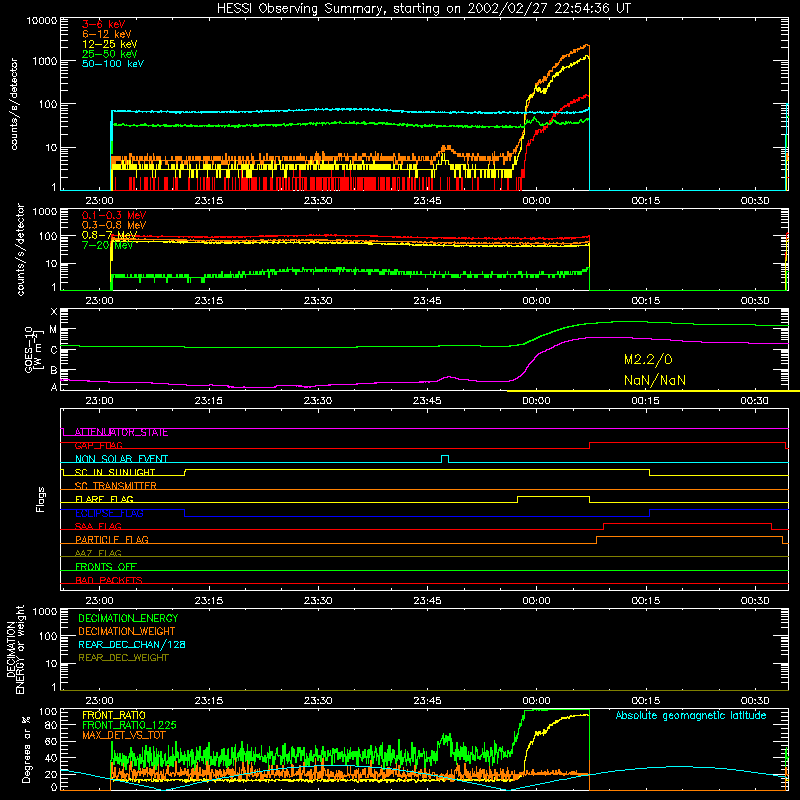The width and height of the screenshot is (800, 800).
Task: Select the GOES-10 vertical axis label
Action: click(33, 350)
